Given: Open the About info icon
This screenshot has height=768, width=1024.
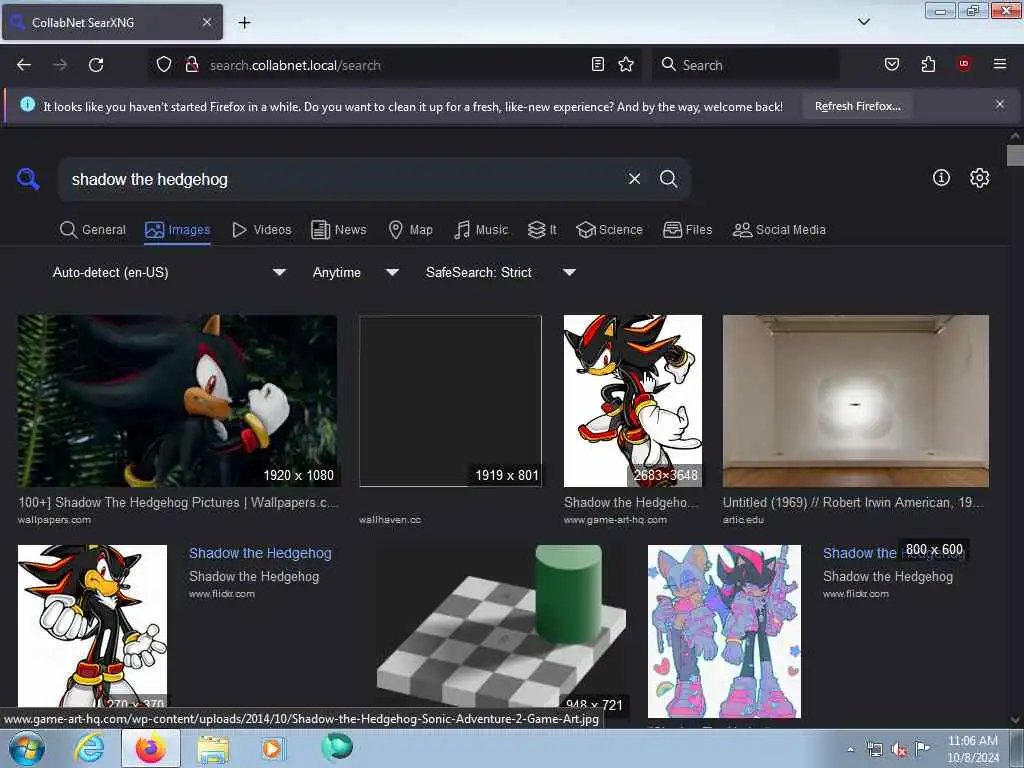Looking at the screenshot, I should (x=941, y=178).
